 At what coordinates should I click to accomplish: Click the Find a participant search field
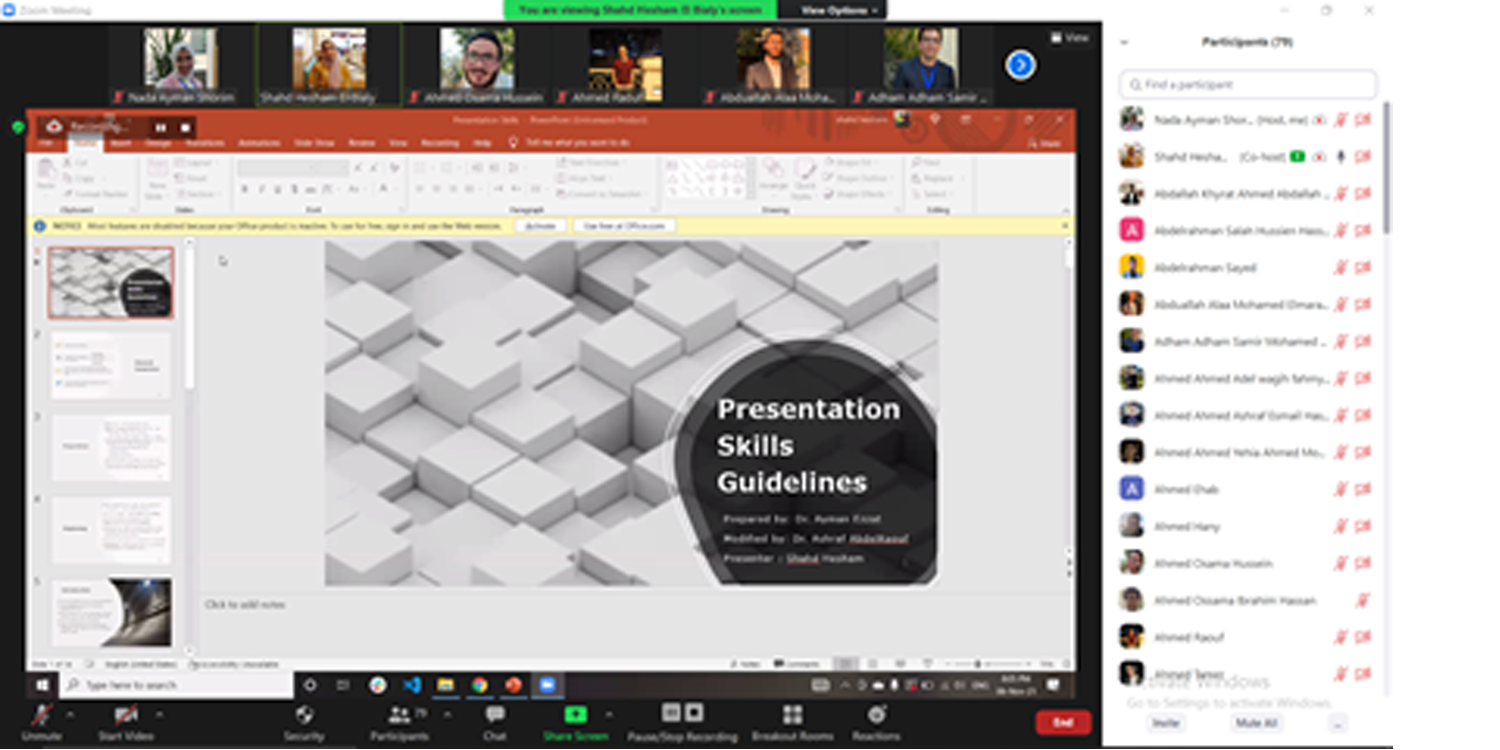pyautogui.click(x=1248, y=85)
